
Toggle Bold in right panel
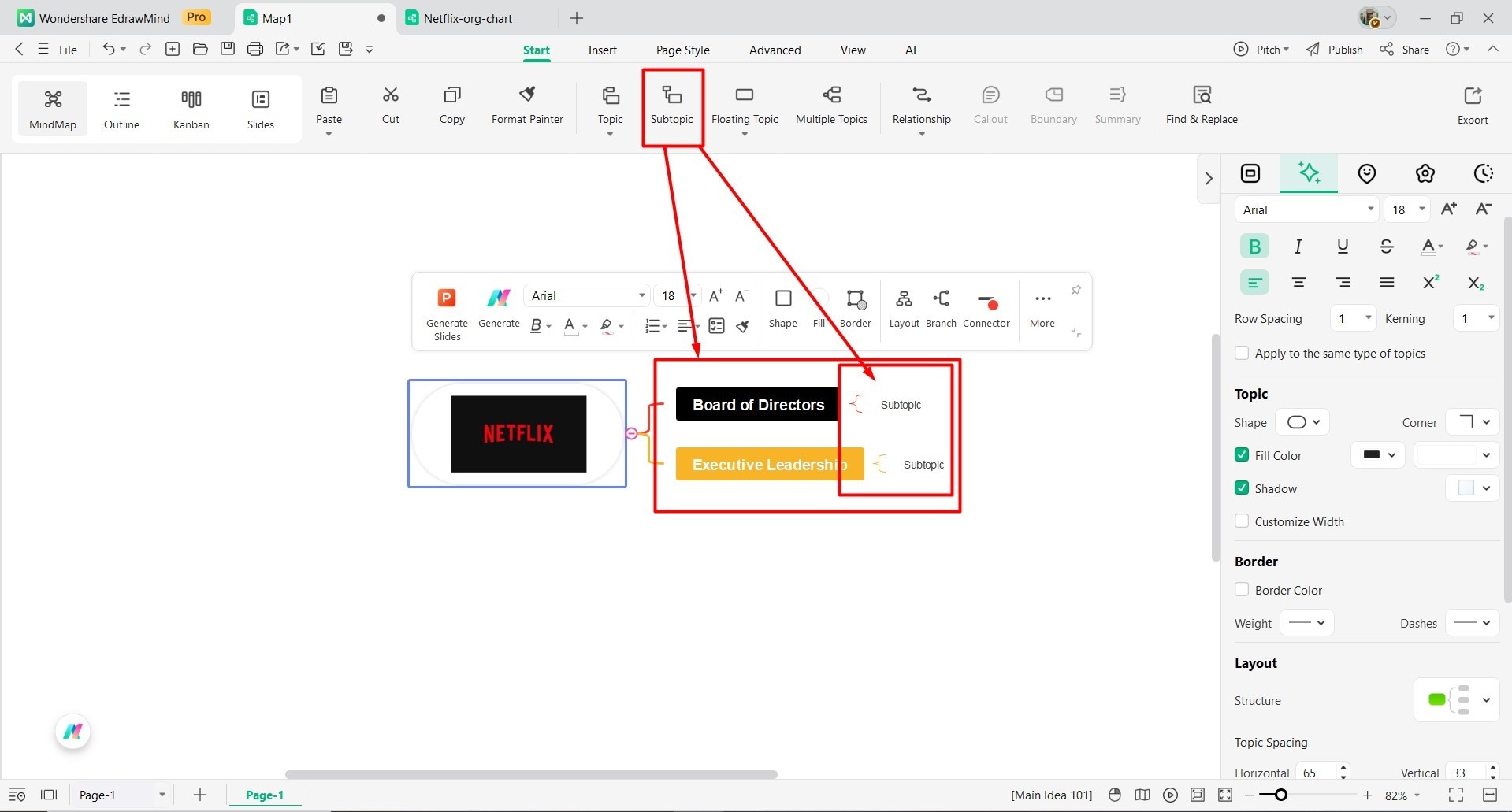coord(1254,247)
